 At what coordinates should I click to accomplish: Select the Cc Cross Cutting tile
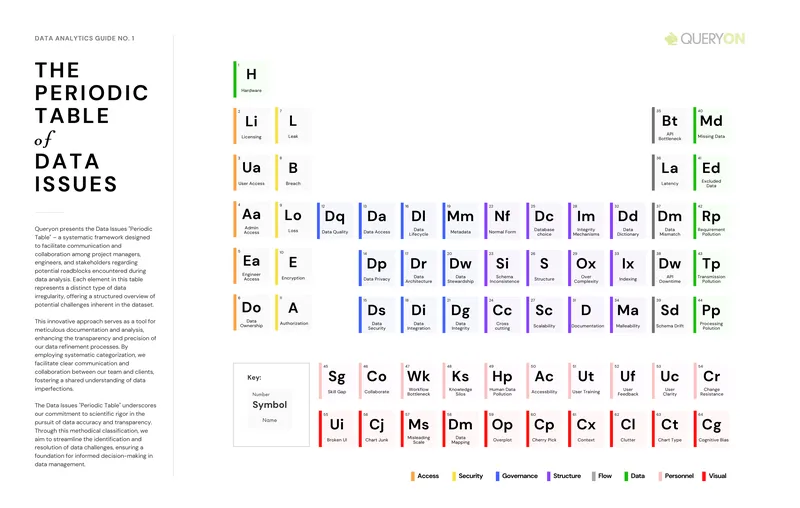point(503,315)
